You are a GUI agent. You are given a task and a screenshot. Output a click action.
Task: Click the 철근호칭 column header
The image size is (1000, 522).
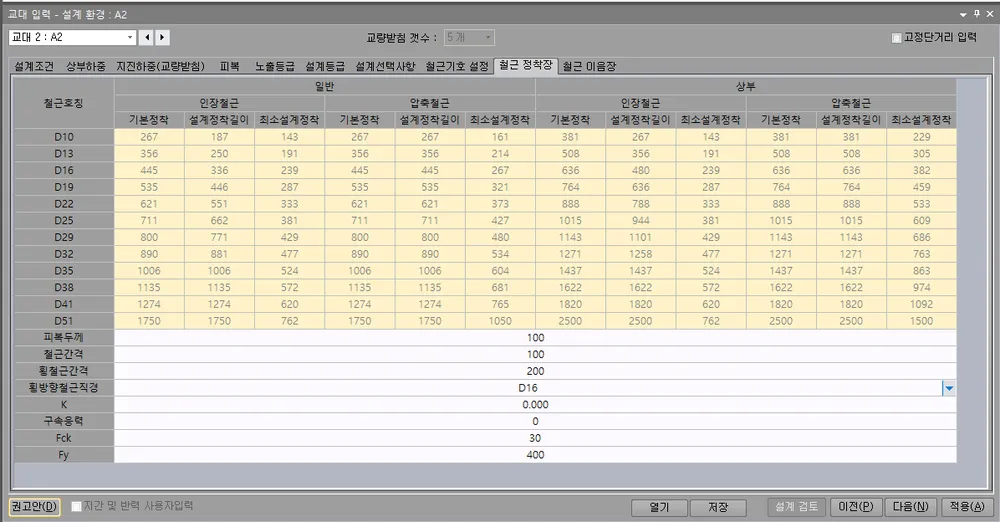click(64, 103)
